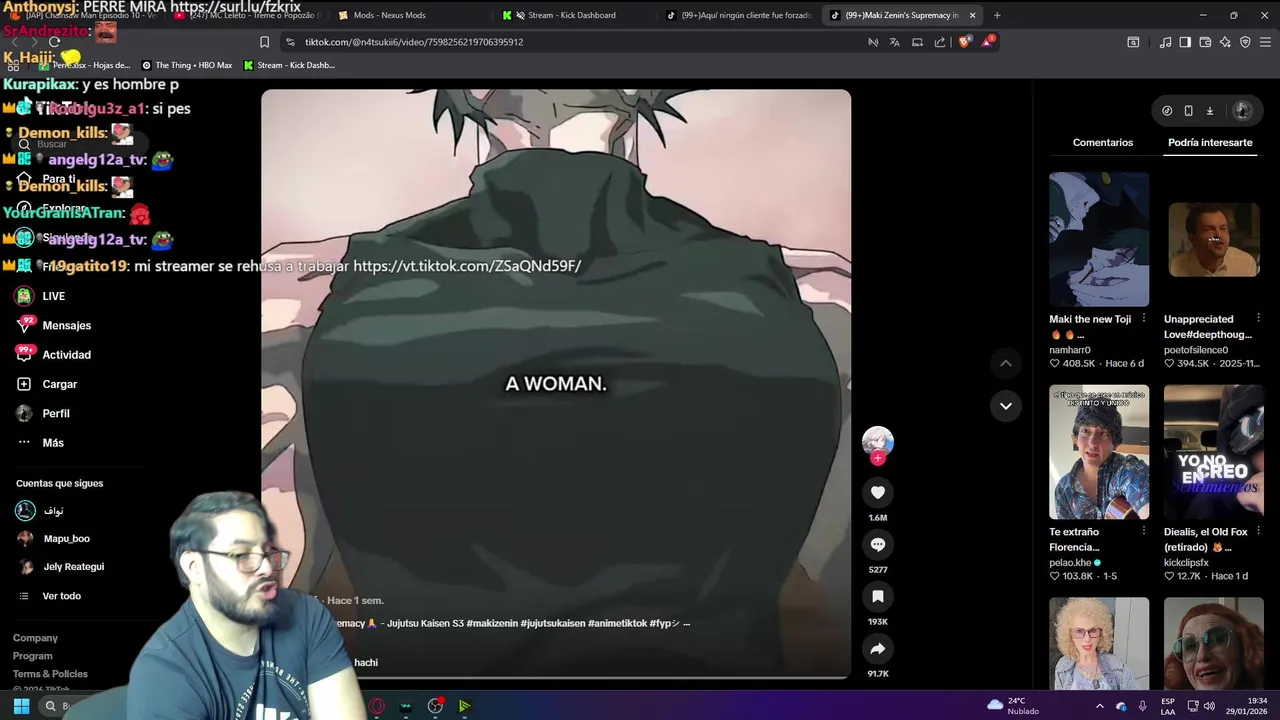Click the Company footer link

(35, 638)
